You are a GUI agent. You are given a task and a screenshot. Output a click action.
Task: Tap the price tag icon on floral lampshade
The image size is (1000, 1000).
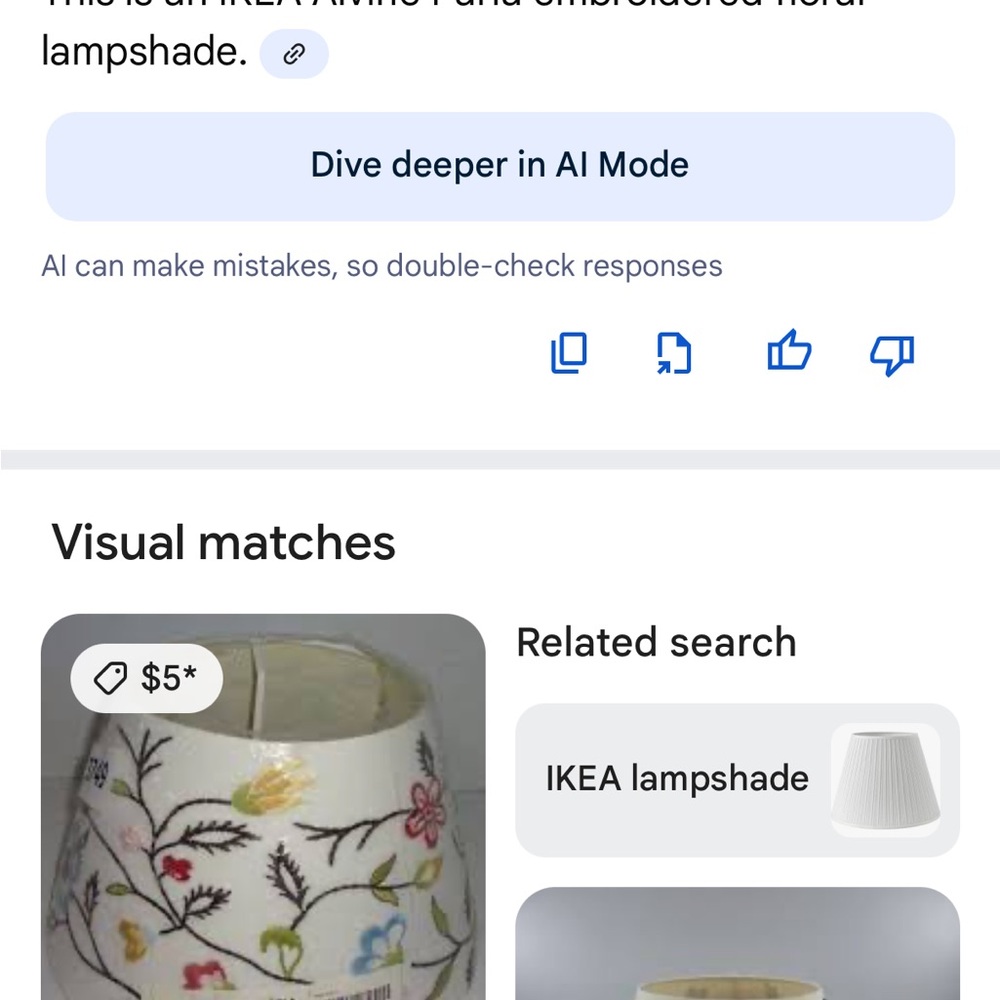(x=110, y=677)
